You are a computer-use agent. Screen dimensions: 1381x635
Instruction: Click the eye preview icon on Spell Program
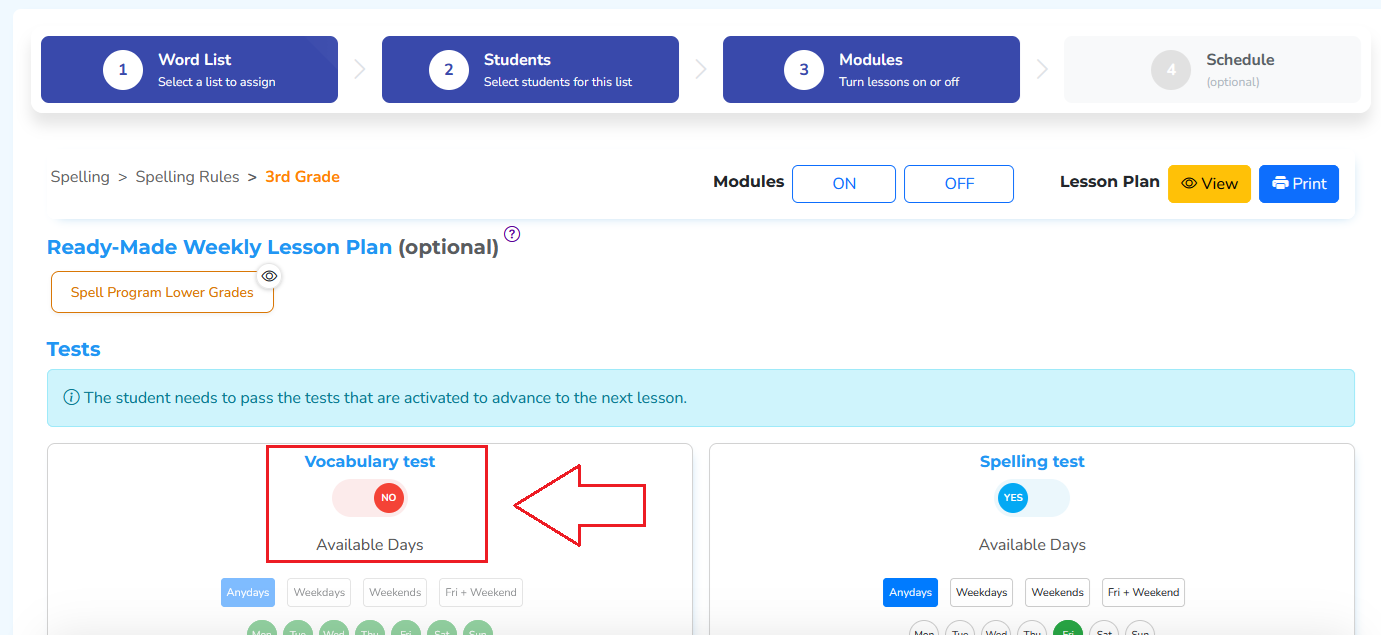tap(269, 276)
